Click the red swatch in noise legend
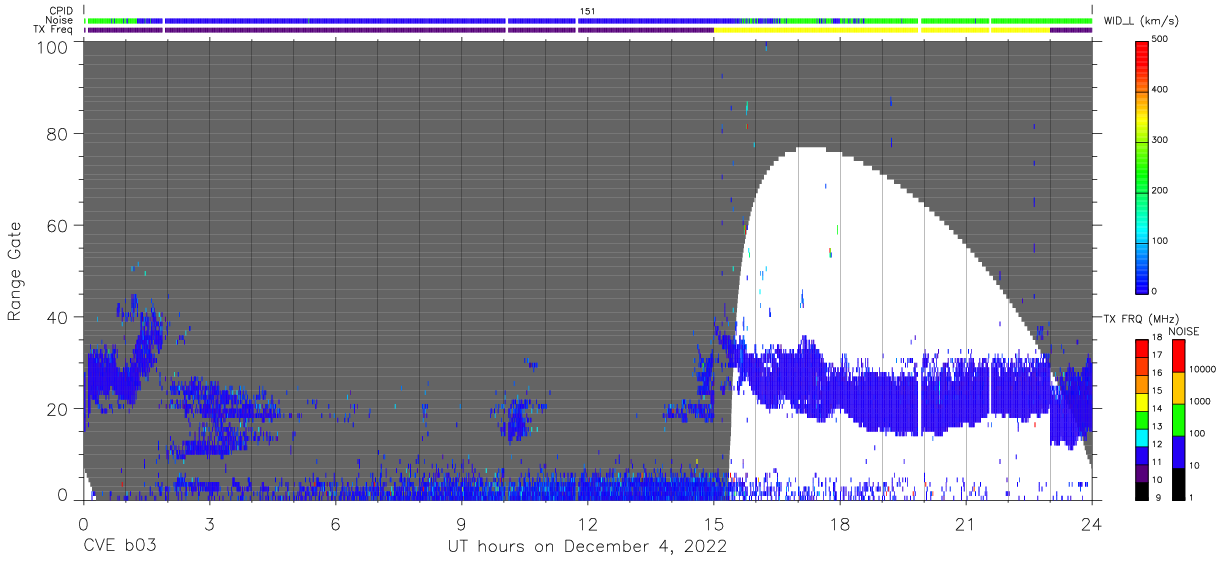The height and width of the screenshot is (567, 1228). click(1179, 355)
